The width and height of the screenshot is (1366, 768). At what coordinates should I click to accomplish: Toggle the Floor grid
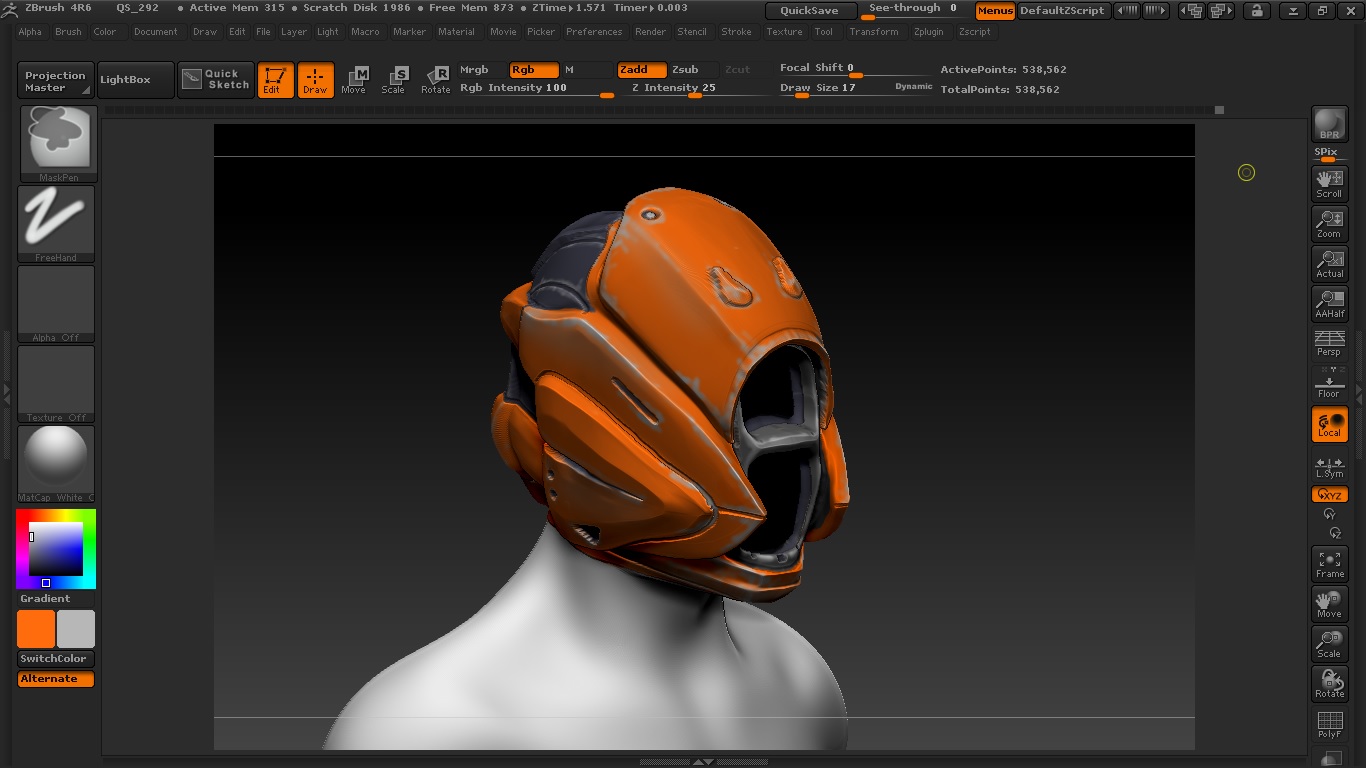1329,383
